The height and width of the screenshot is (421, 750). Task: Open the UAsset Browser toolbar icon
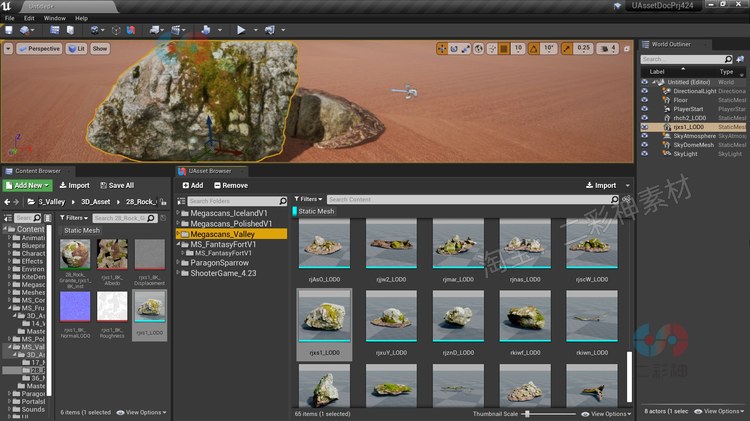[131, 30]
